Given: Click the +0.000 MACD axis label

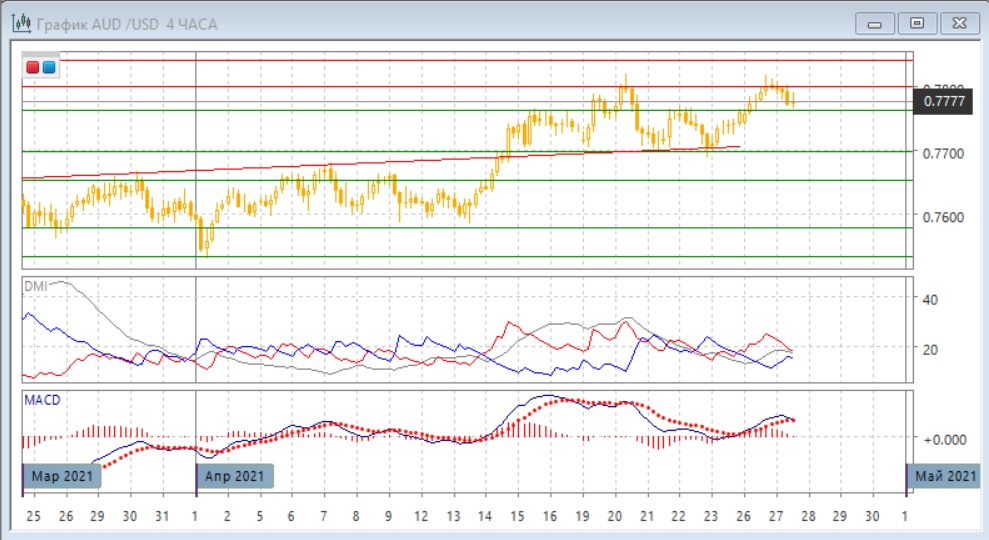Looking at the screenshot, I should [x=944, y=439].
